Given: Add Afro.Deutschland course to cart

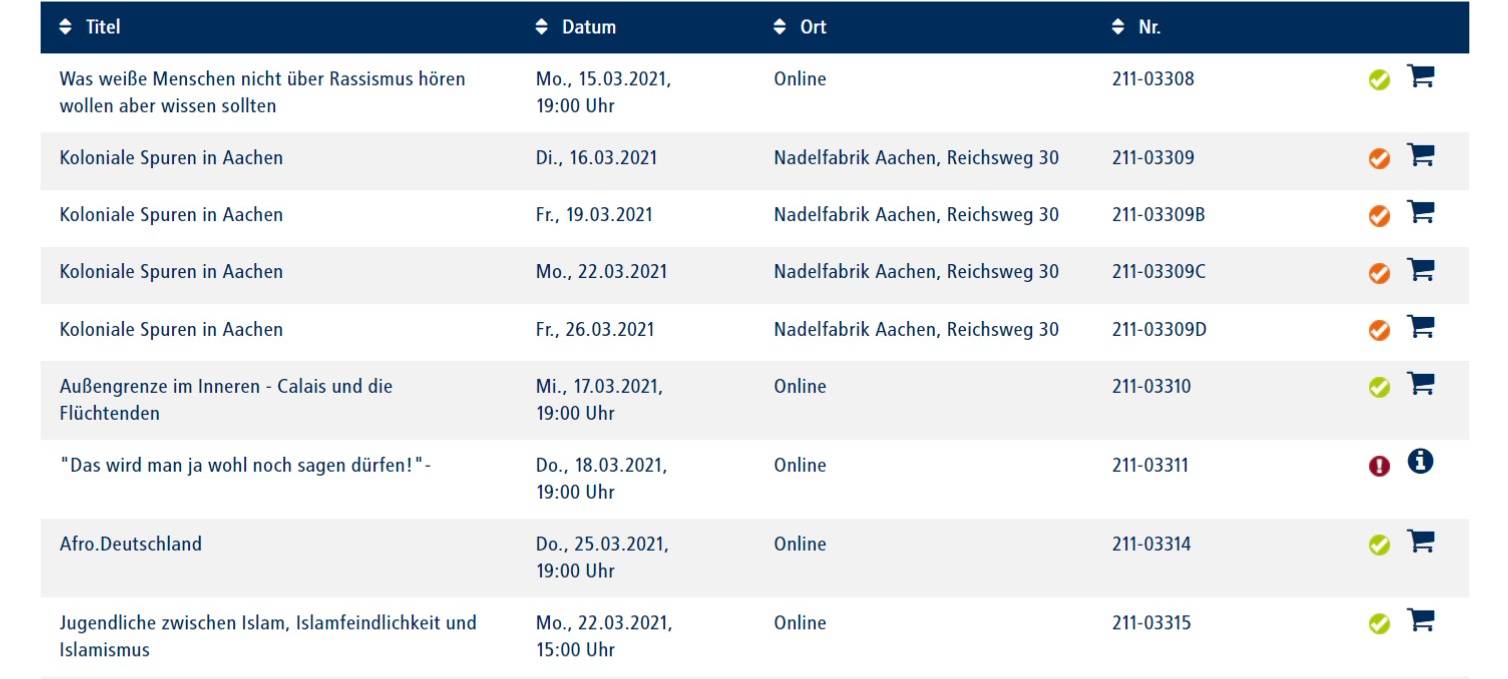Looking at the screenshot, I should tap(1420, 542).
